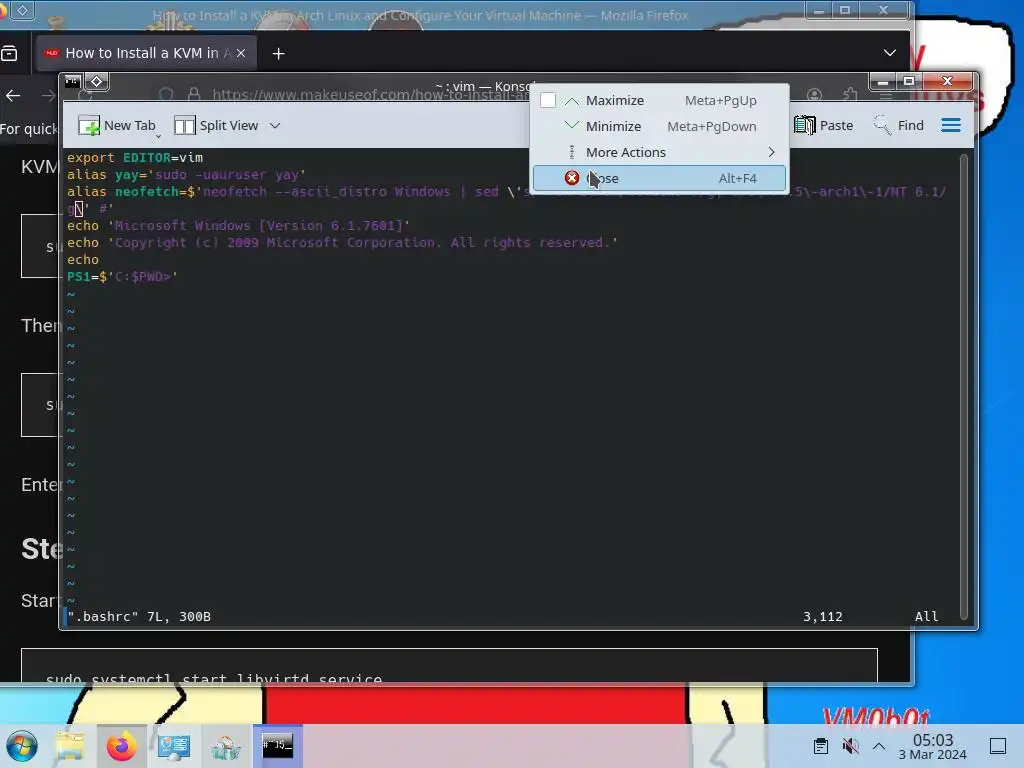Click the '3,112' cursor position indicator
The height and width of the screenshot is (768, 1024).
[x=823, y=616]
